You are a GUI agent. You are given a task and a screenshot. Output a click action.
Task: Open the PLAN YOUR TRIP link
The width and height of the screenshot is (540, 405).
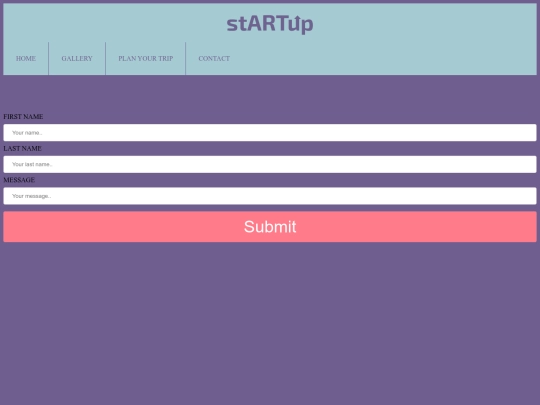click(145, 59)
